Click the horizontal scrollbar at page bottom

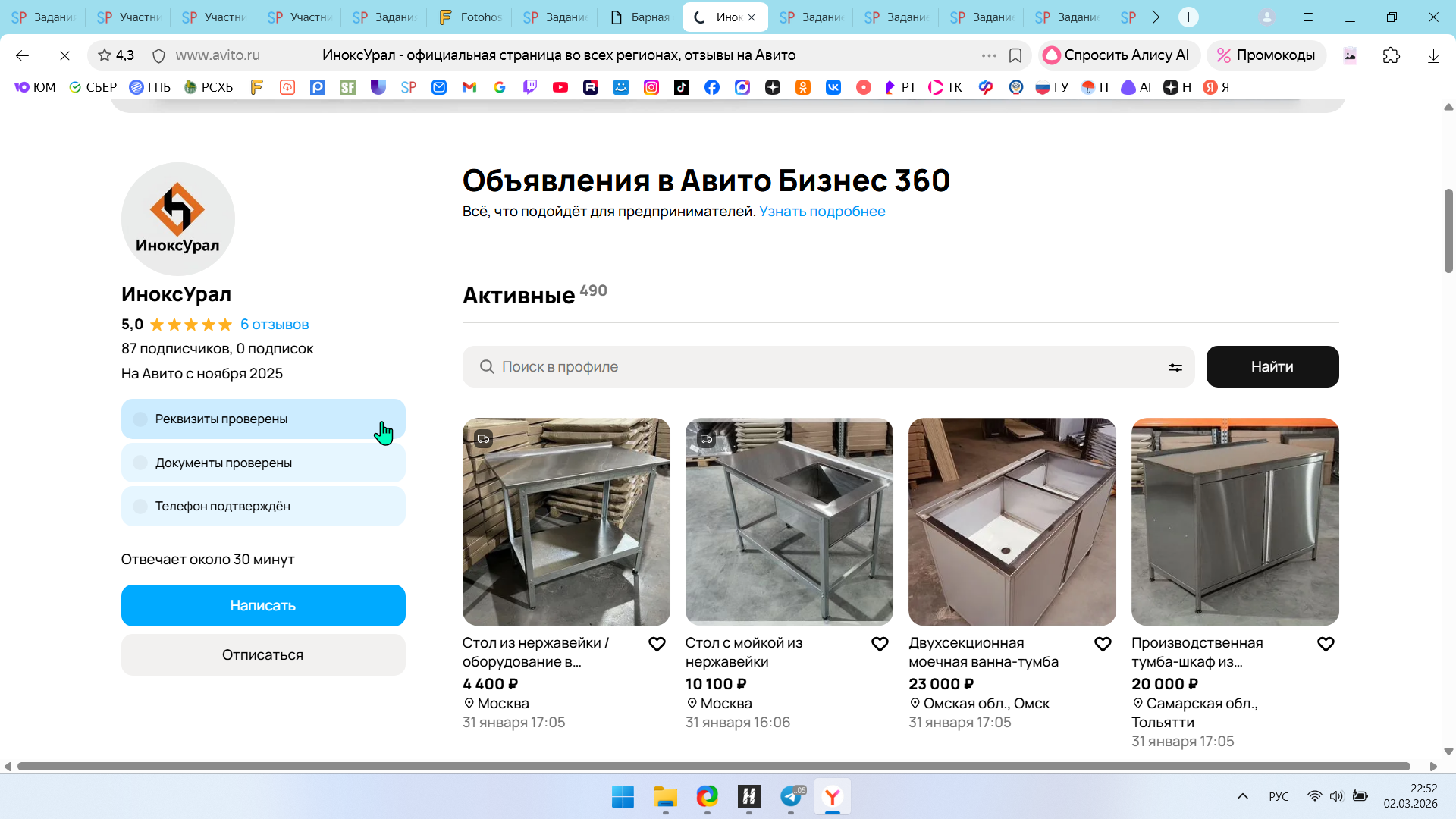[x=713, y=766]
